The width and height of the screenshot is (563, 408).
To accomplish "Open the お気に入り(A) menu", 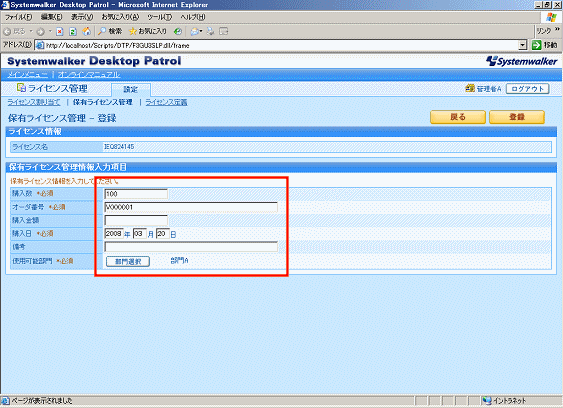I will pyautogui.click(x=120, y=17).
